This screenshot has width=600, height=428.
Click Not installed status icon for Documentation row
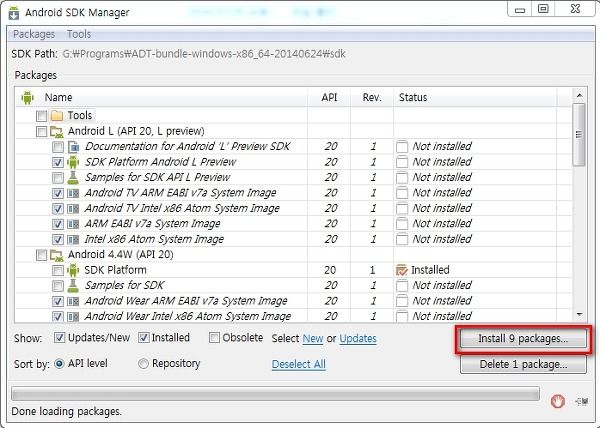point(402,146)
